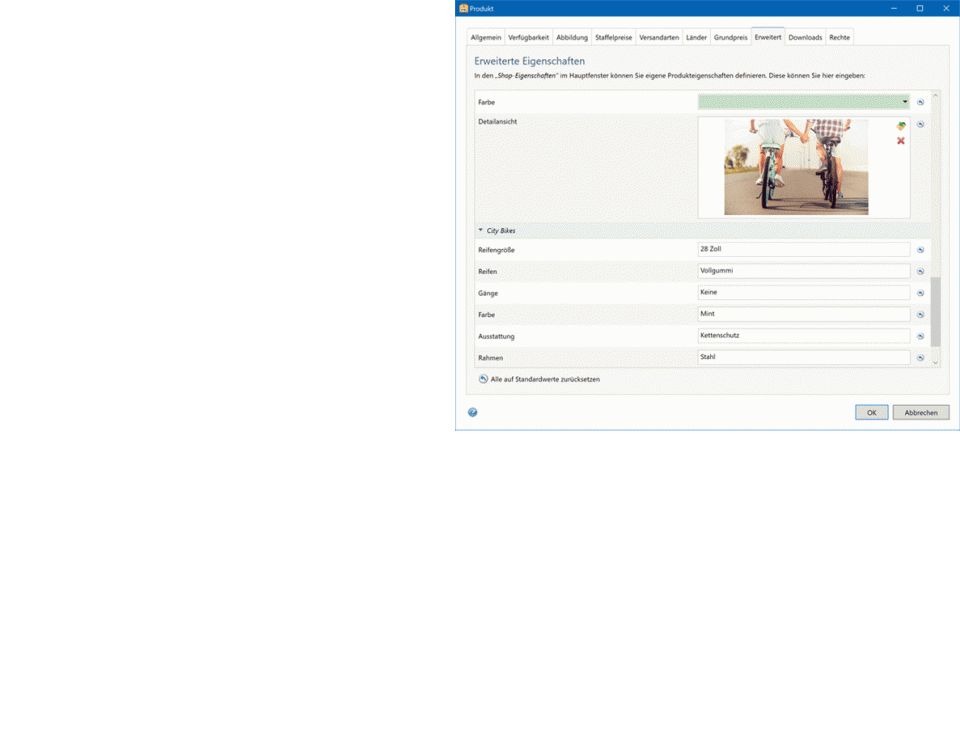Viewport: 960px width, 739px height.
Task: Confirm changes with the OK button
Action: coord(871,412)
